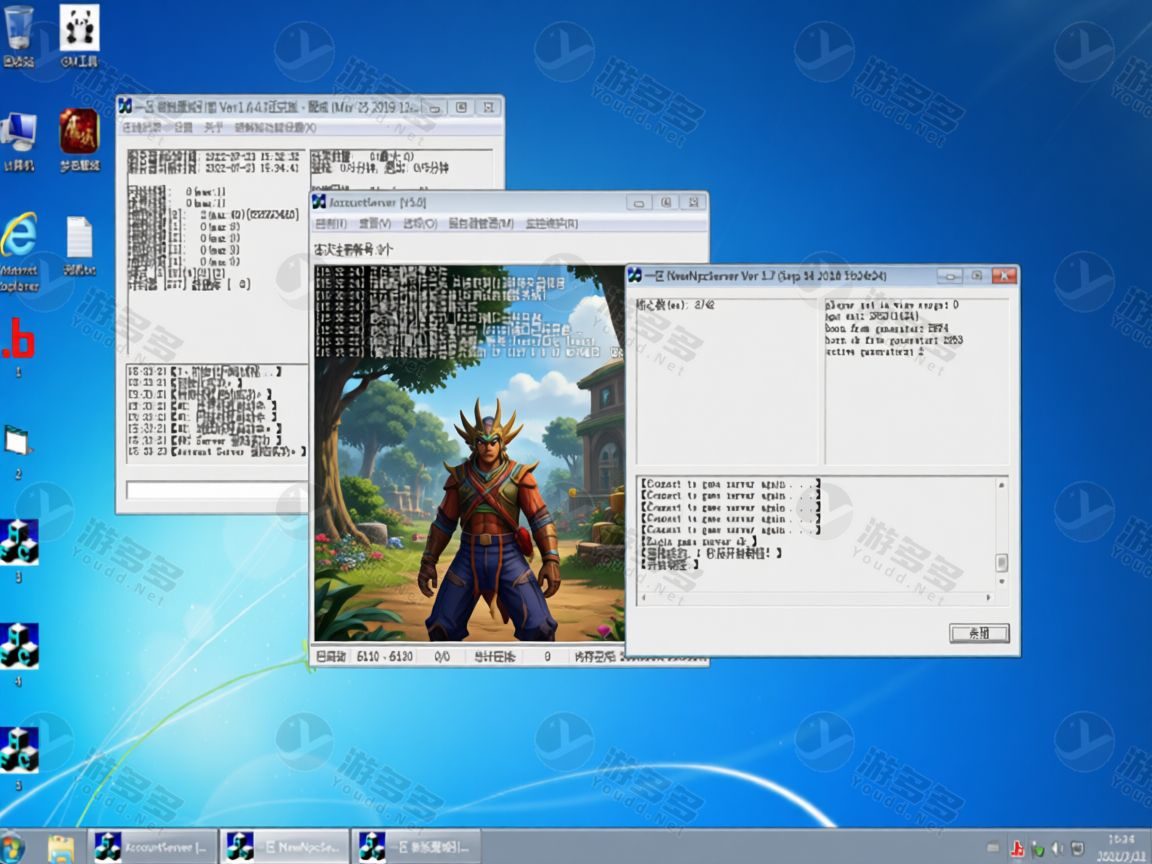The image size is (1152, 864).
Task: Click NewNpcServer log horizontal scroll left arrow
Action: click(644, 597)
